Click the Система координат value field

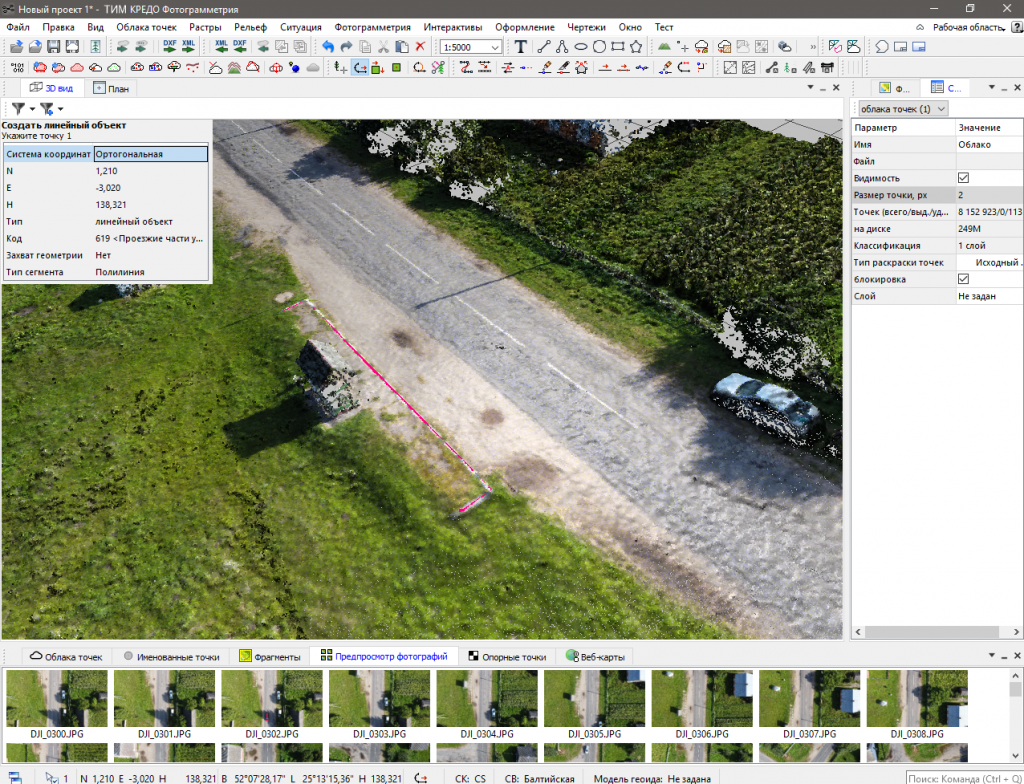pyautogui.click(x=150, y=154)
